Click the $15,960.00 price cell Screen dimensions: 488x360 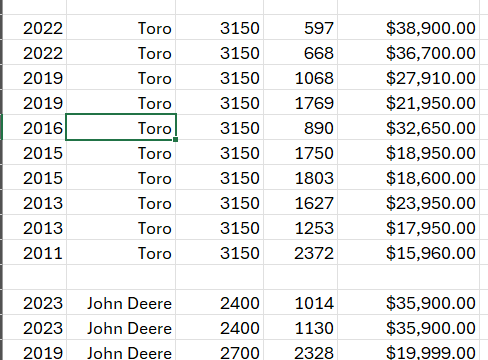point(408,252)
